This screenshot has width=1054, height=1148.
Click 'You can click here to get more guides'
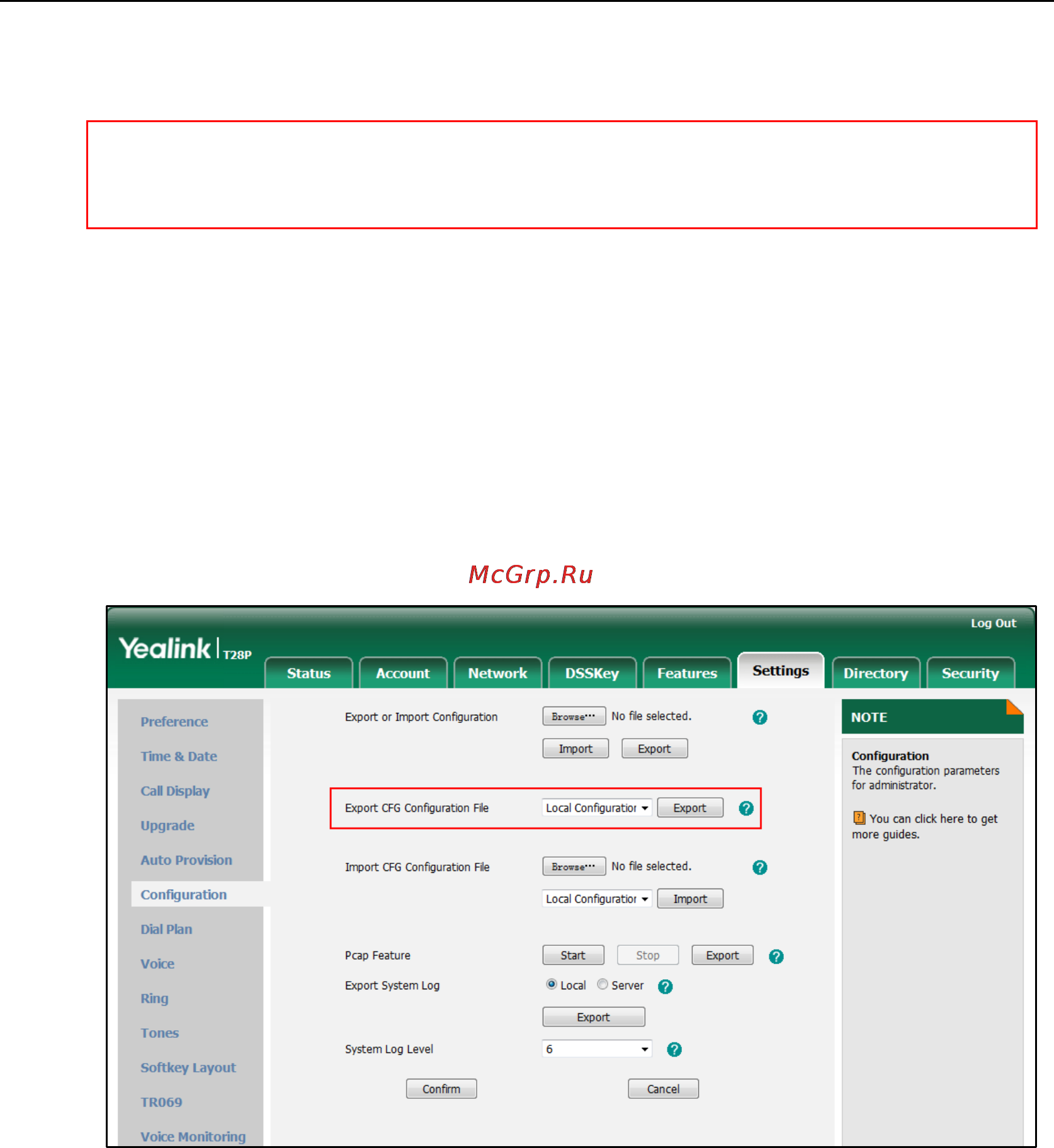click(x=925, y=826)
